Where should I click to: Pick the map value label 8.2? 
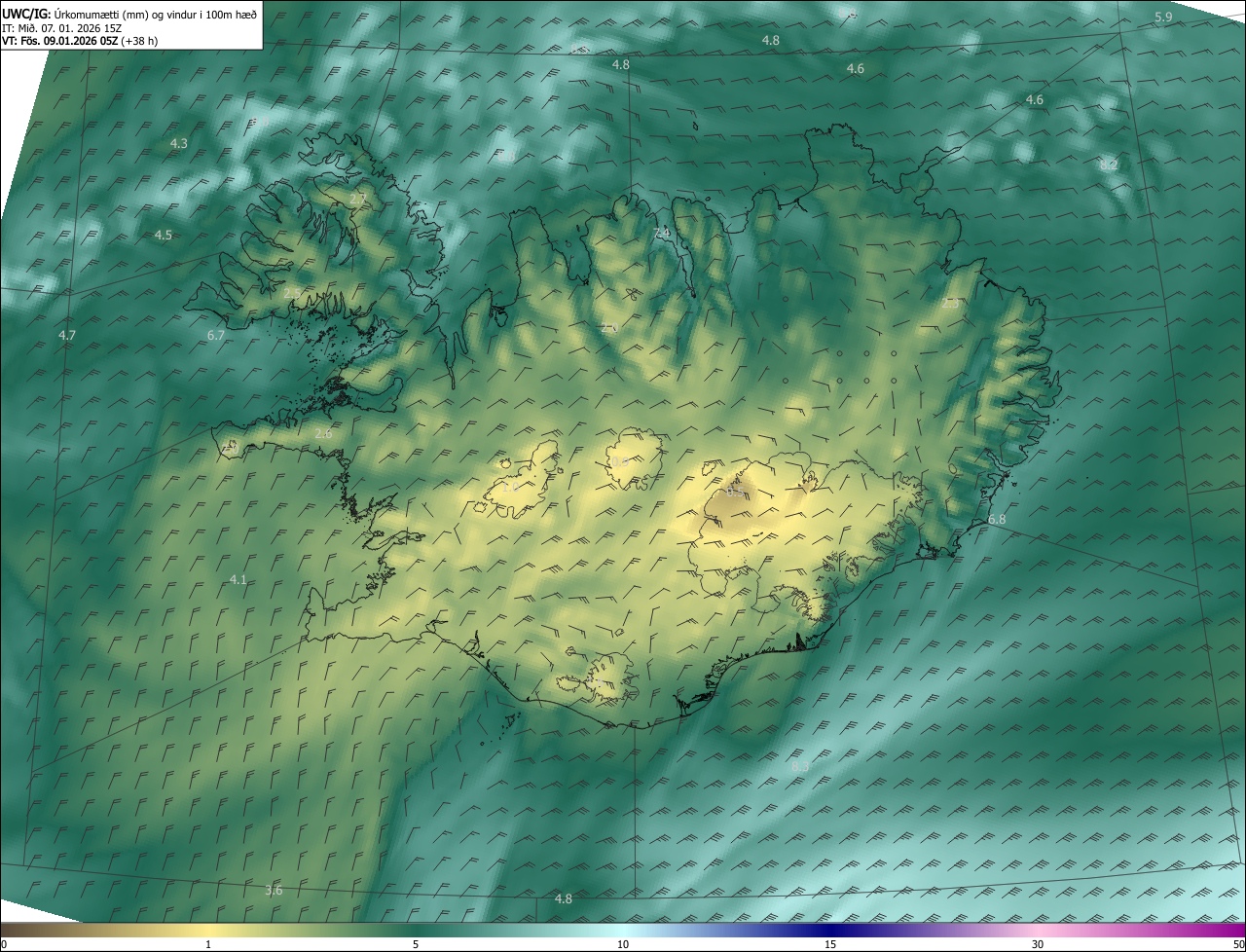[1109, 165]
